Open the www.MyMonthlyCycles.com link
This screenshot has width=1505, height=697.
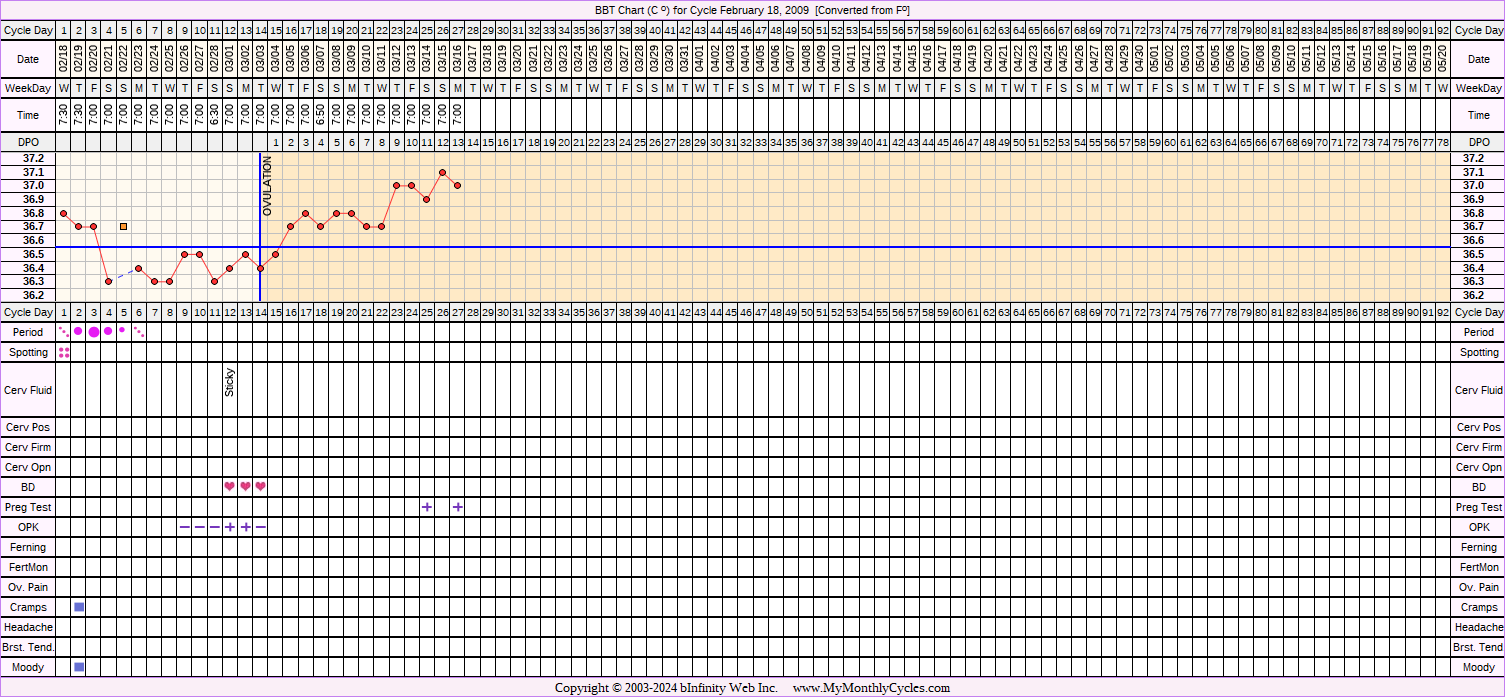(x=871, y=688)
